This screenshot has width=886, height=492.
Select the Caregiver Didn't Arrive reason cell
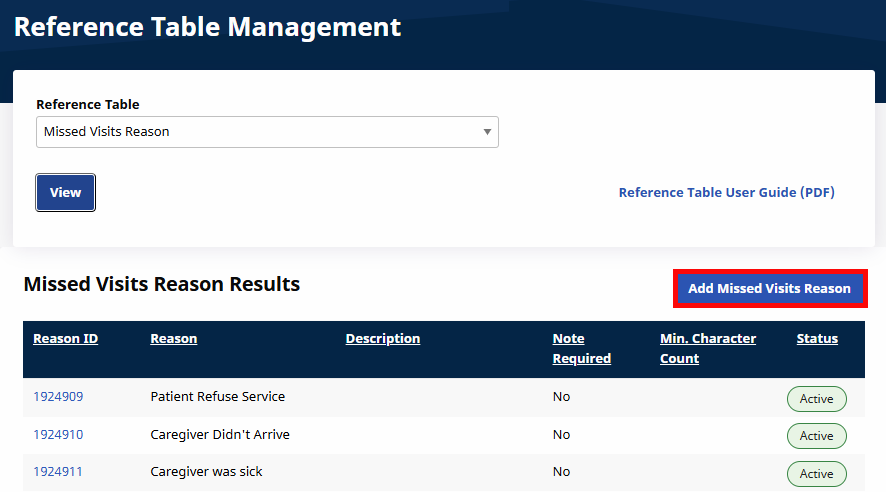point(220,435)
